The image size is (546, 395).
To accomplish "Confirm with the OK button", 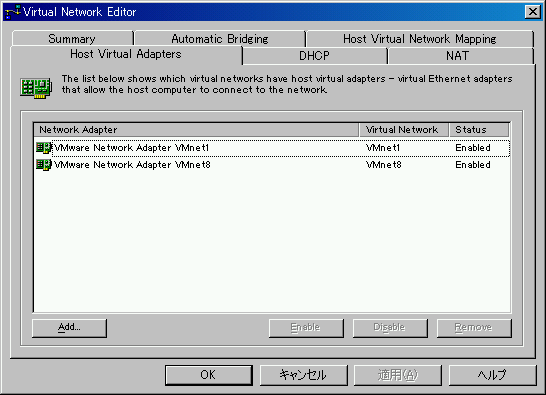I will pos(209,375).
